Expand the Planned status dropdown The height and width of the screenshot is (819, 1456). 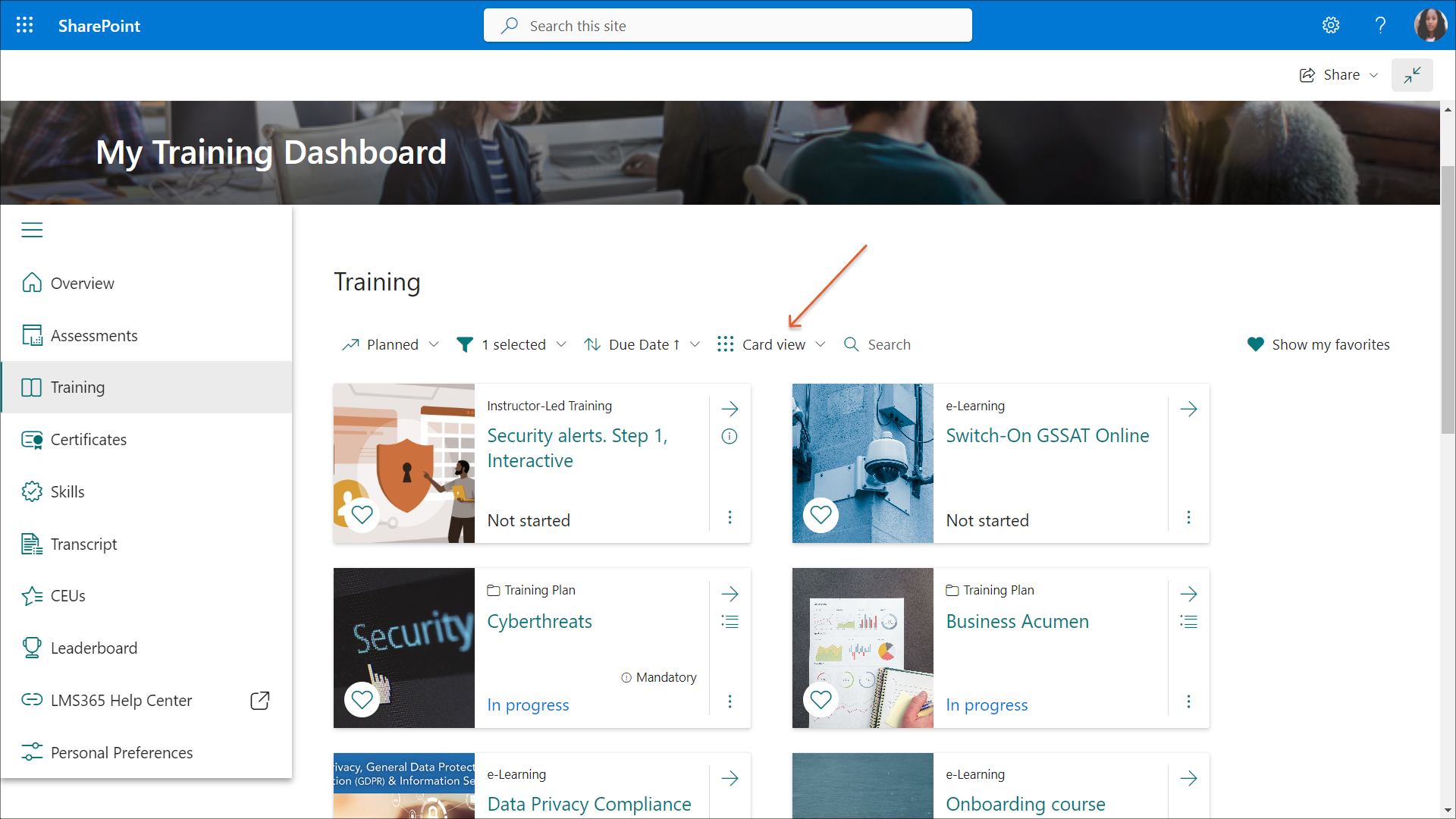click(391, 344)
